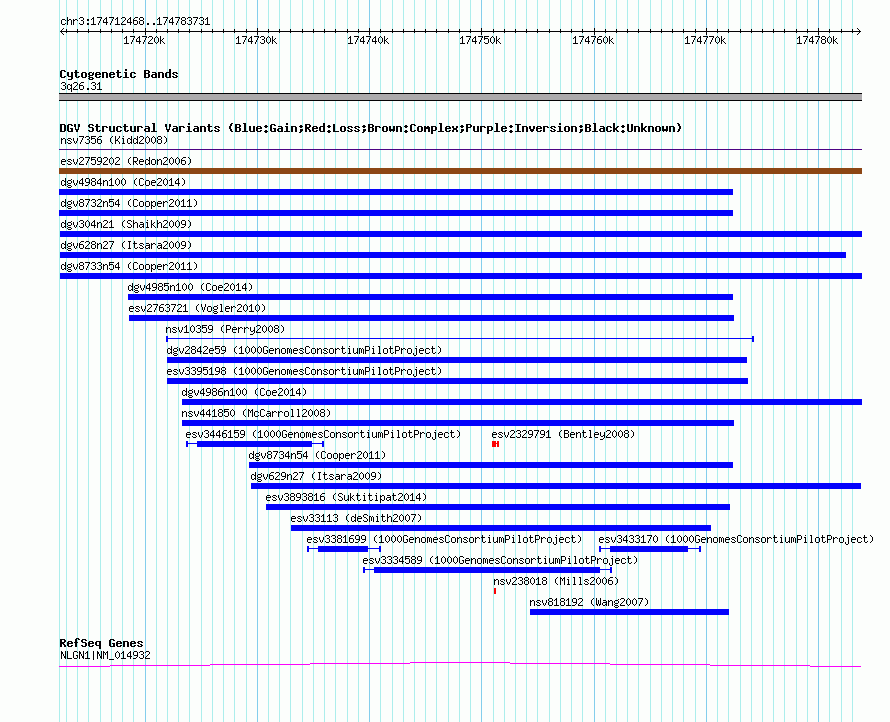Viewport: 890px width, 722px height.
Task: Click the 174730k ruler tick label
Action: click(256, 40)
